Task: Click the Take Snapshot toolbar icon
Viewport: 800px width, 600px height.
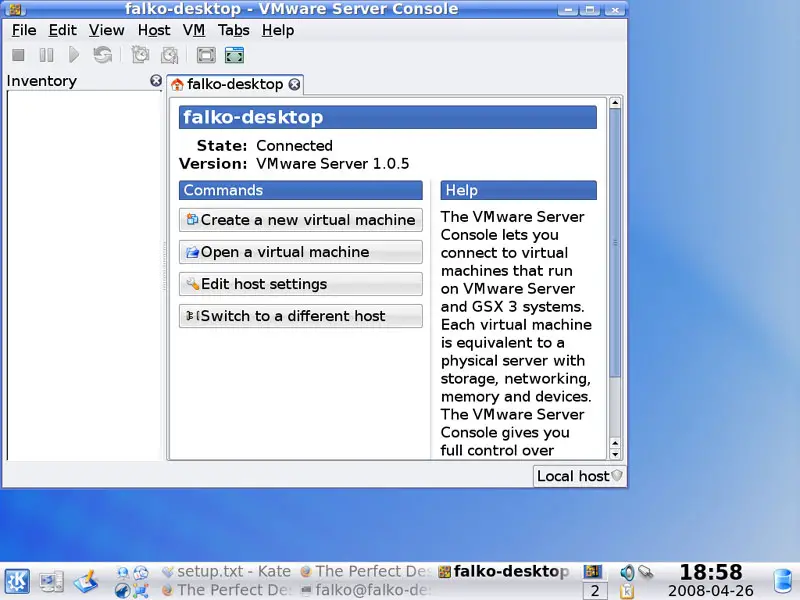Action: click(140, 55)
